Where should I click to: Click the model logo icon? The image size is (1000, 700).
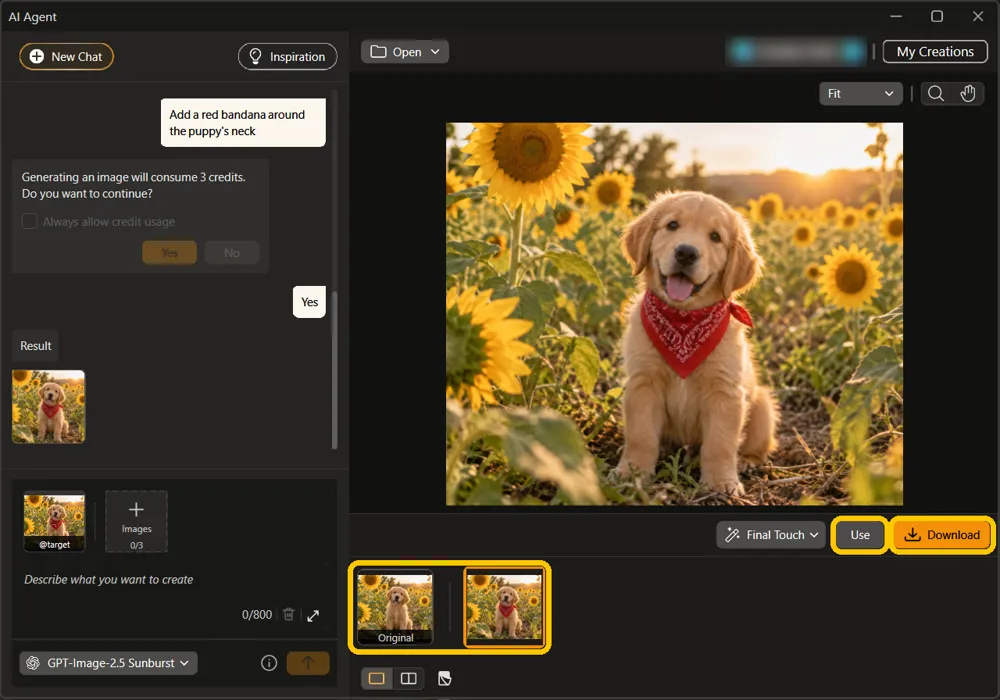pyautogui.click(x=33, y=663)
